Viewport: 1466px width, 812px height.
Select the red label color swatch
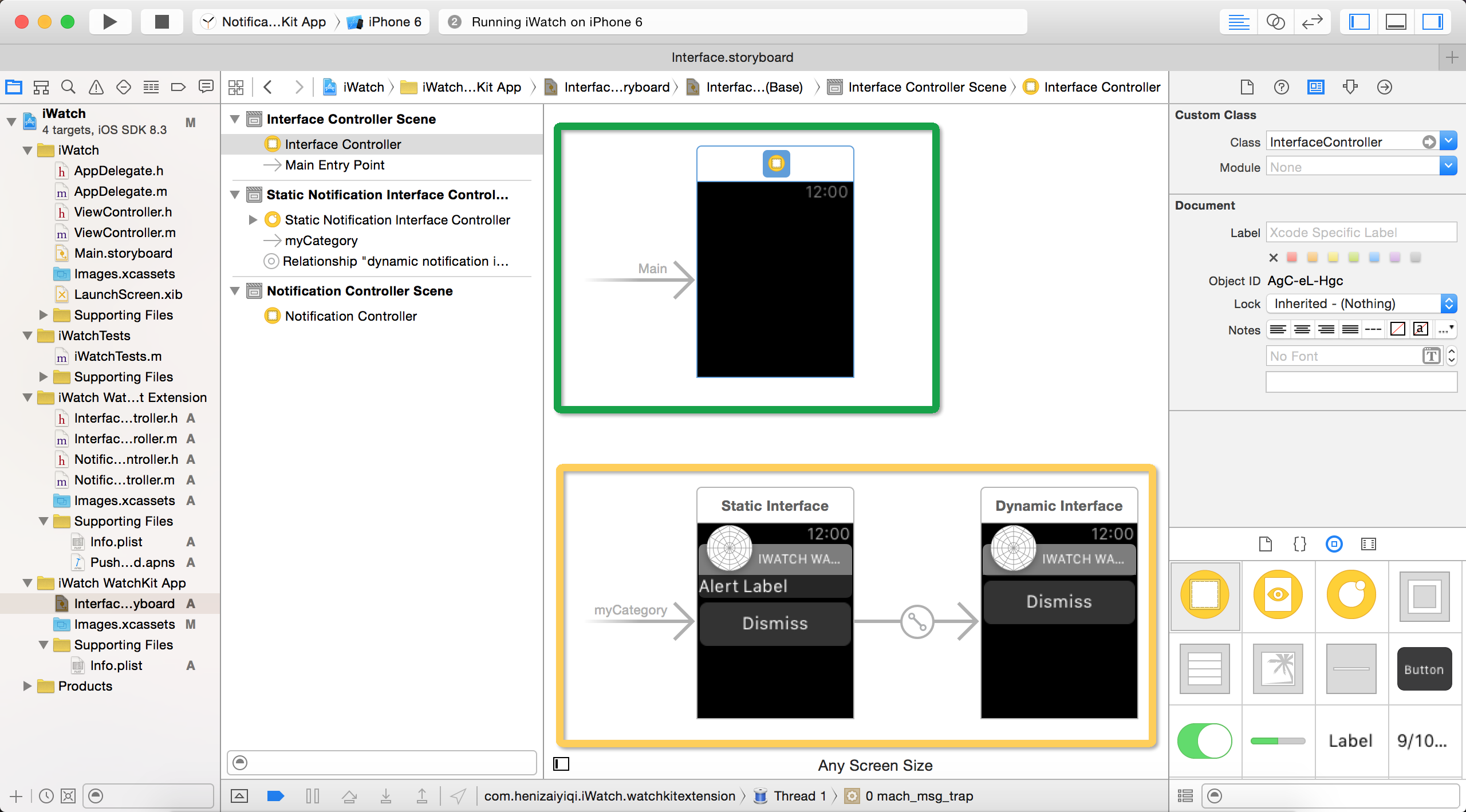coord(1292,257)
